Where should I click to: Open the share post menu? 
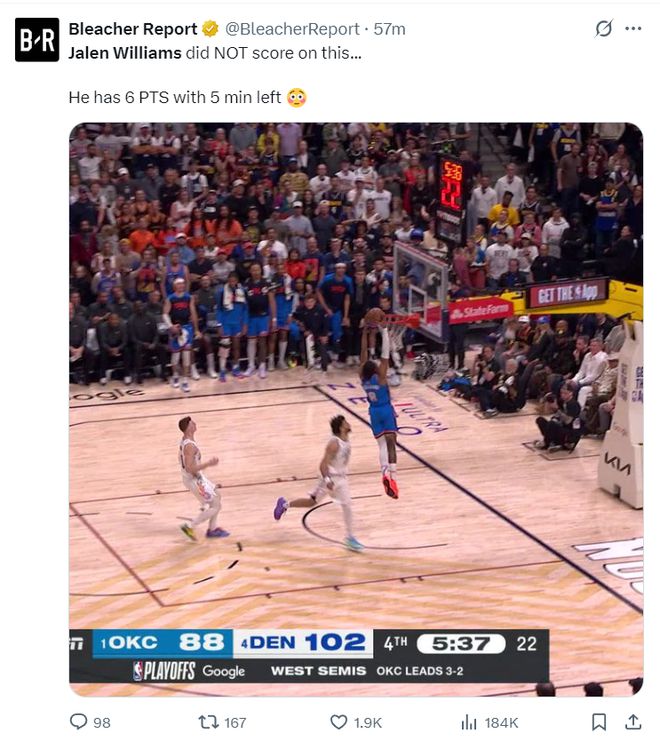pyautogui.click(x=633, y=722)
